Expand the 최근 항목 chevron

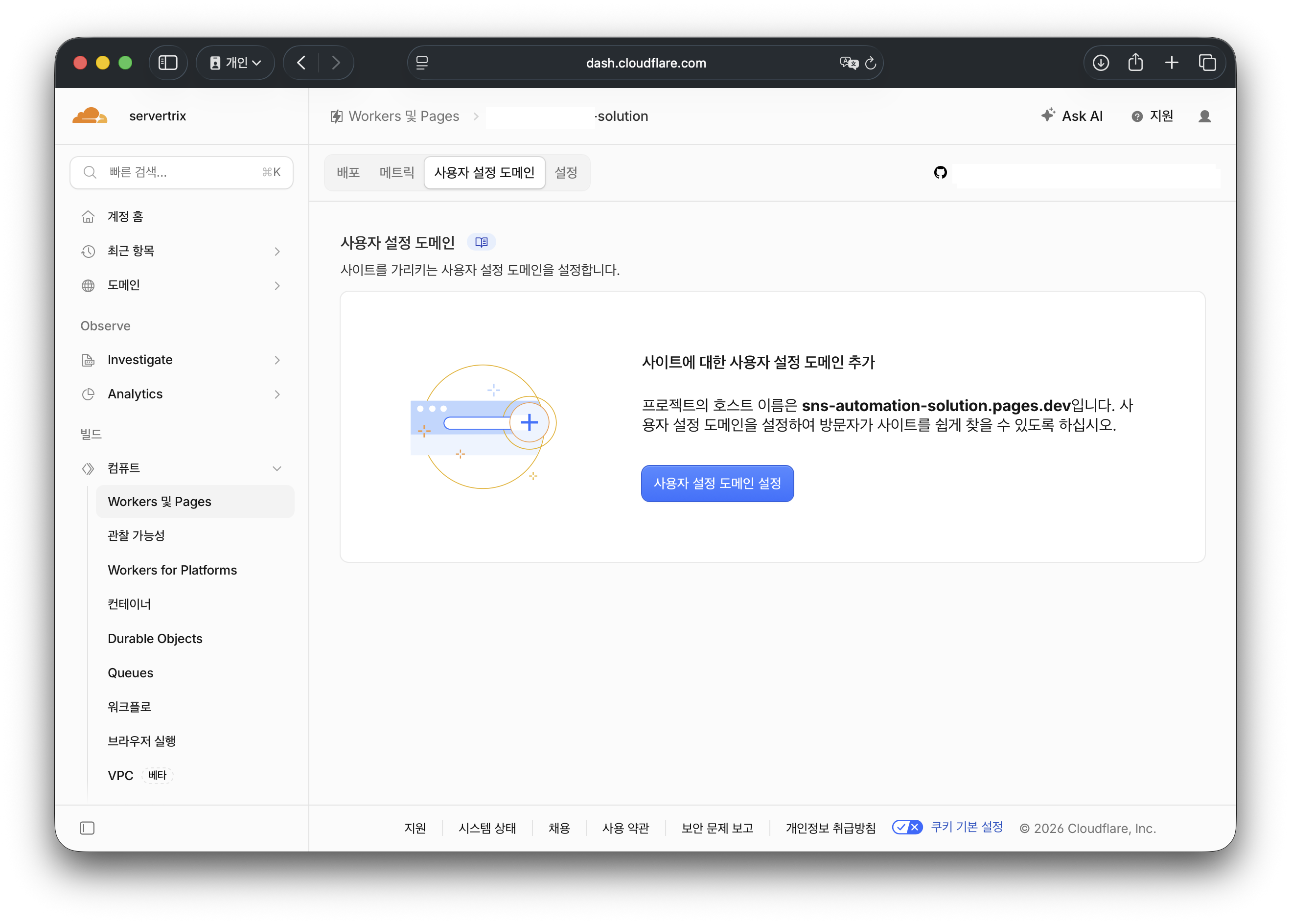277,251
